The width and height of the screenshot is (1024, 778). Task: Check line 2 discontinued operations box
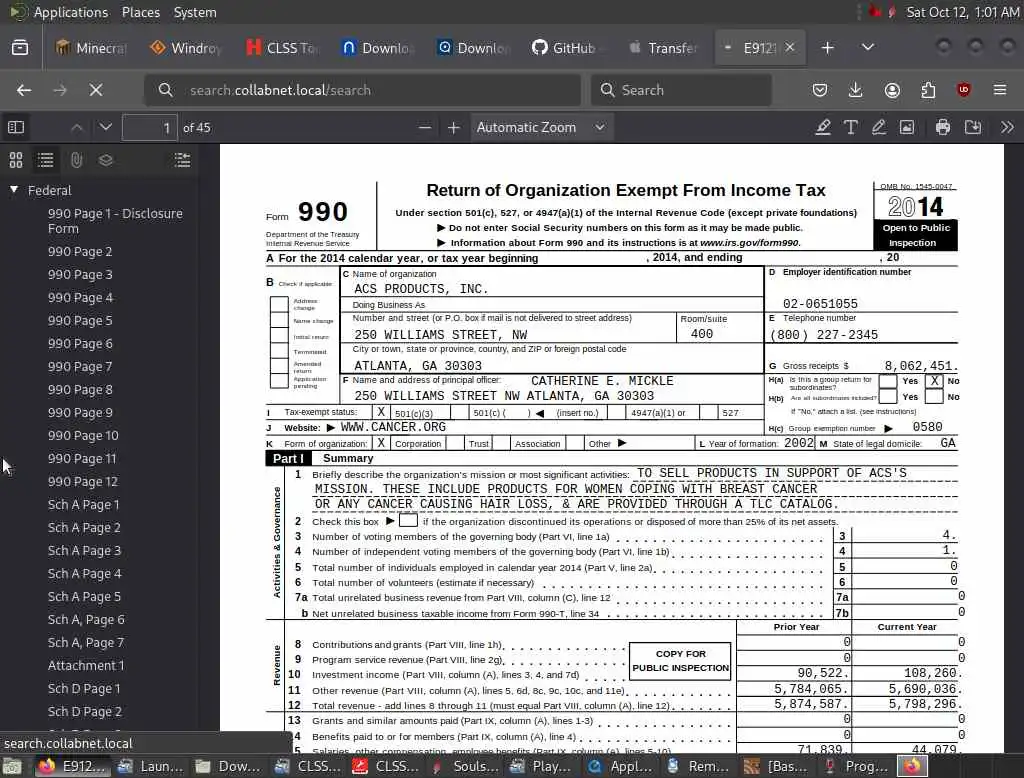point(408,521)
